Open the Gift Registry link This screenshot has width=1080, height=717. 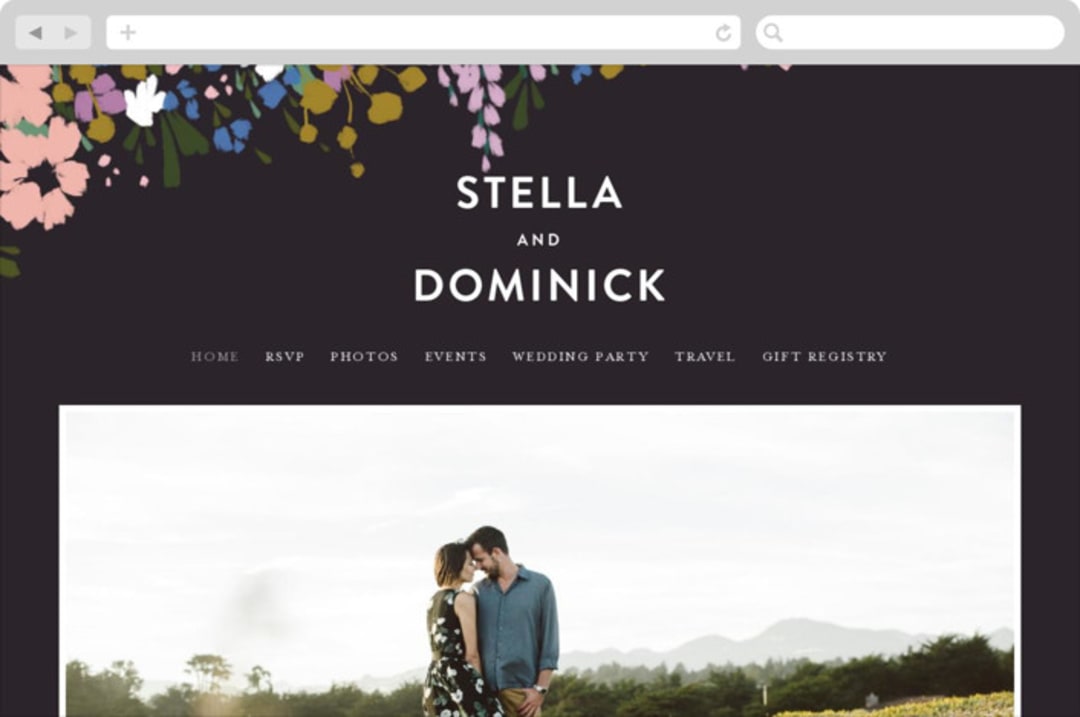click(x=824, y=357)
